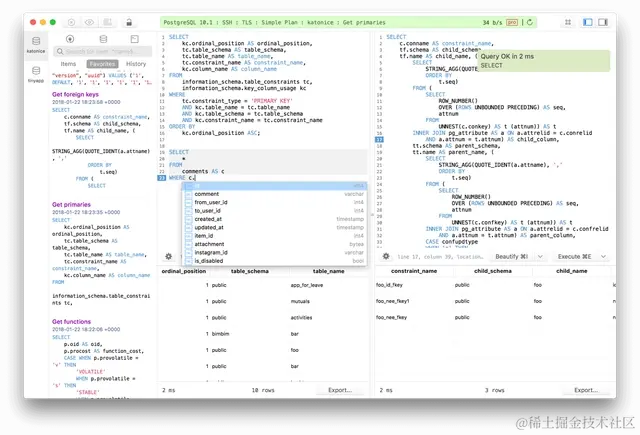This screenshot has height=435, width=640.
Task: Click the refresh icon in connection bar
Action: (530, 22)
